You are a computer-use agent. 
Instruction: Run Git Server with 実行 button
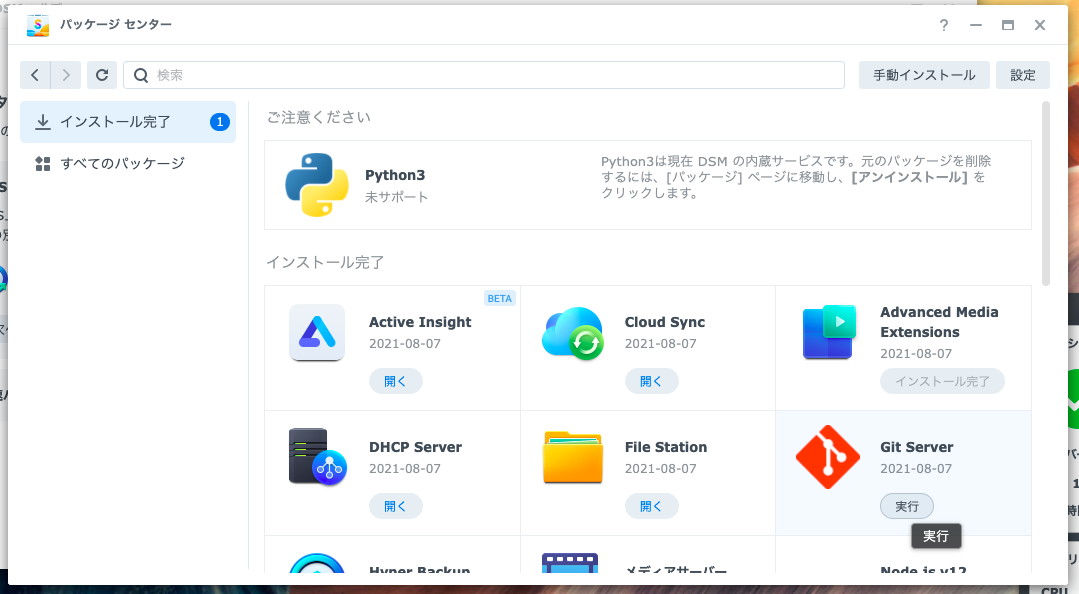point(907,506)
